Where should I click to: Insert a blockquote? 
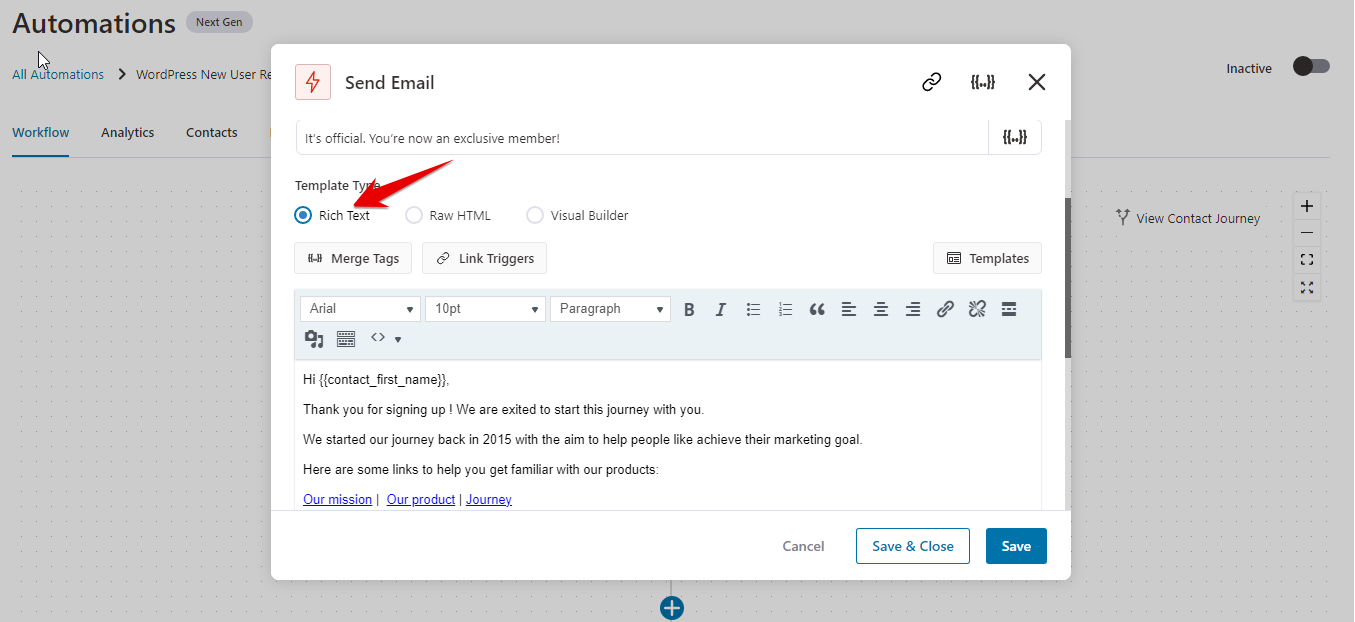pos(817,309)
